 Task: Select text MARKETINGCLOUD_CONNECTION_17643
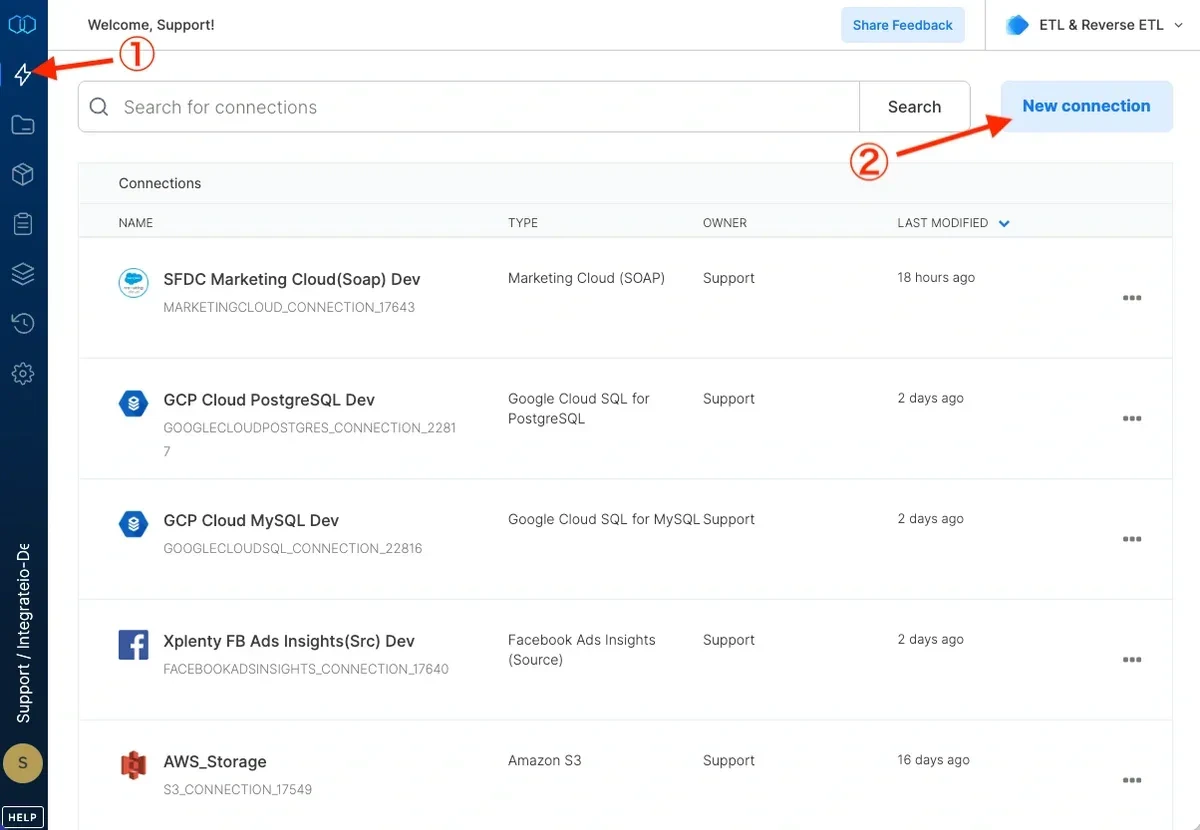point(289,307)
